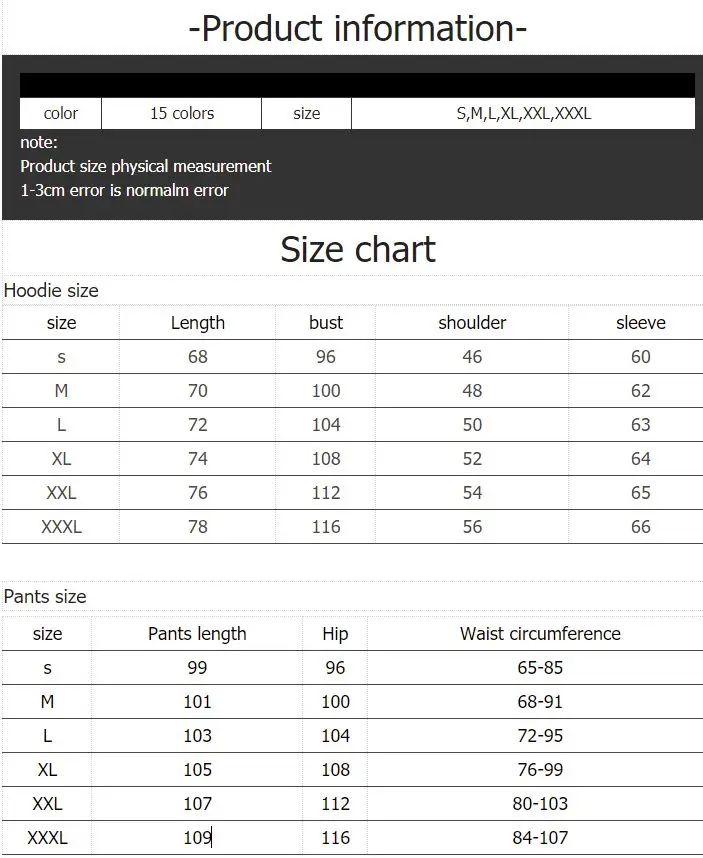Click the "Pants size" section label

point(45,597)
